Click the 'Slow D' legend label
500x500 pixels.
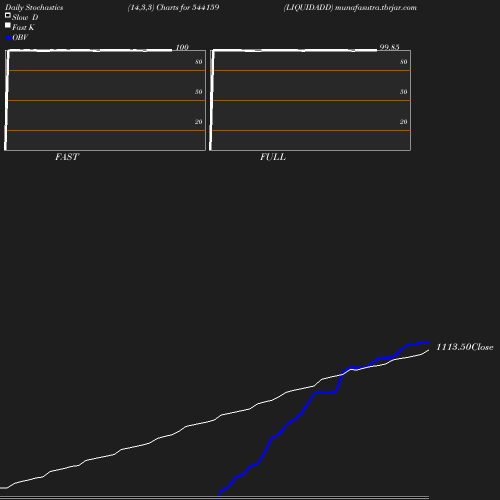point(25,17)
